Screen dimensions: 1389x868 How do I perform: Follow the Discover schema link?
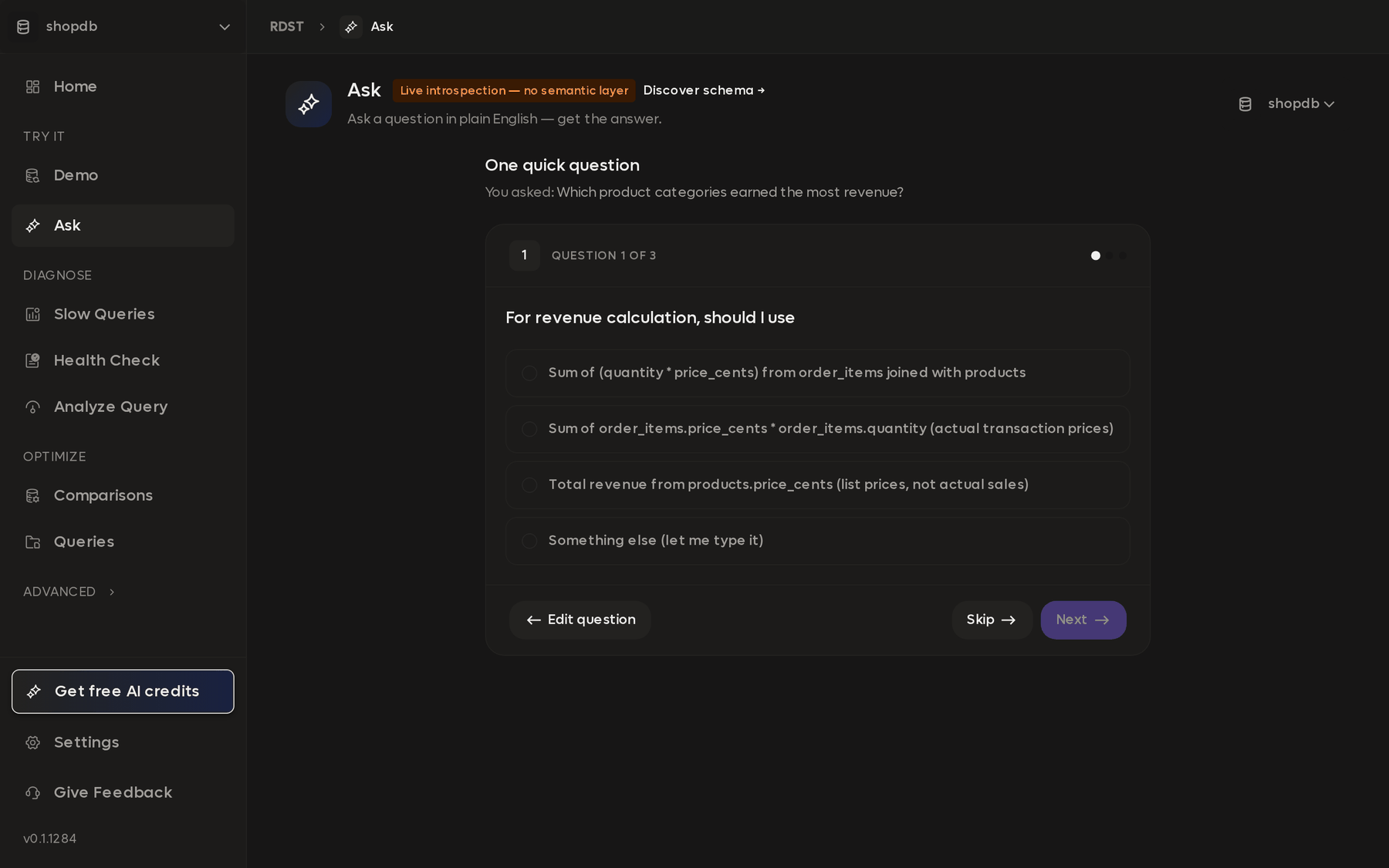[x=704, y=90]
